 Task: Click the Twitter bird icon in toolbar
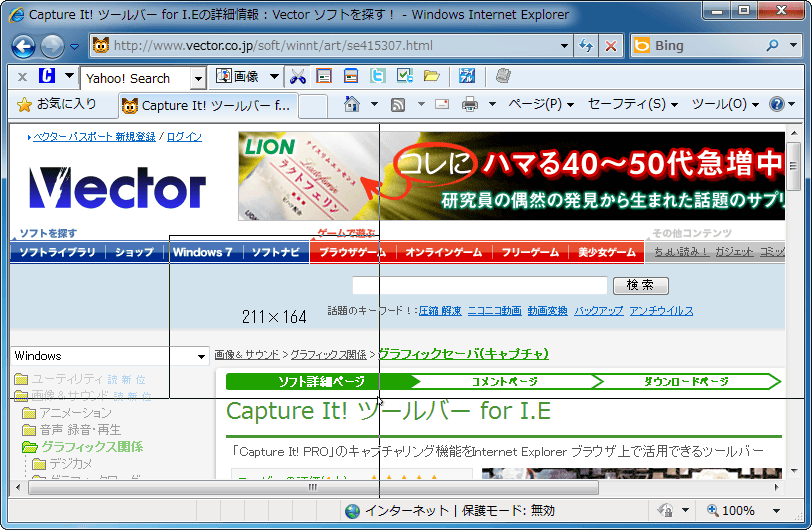point(378,76)
